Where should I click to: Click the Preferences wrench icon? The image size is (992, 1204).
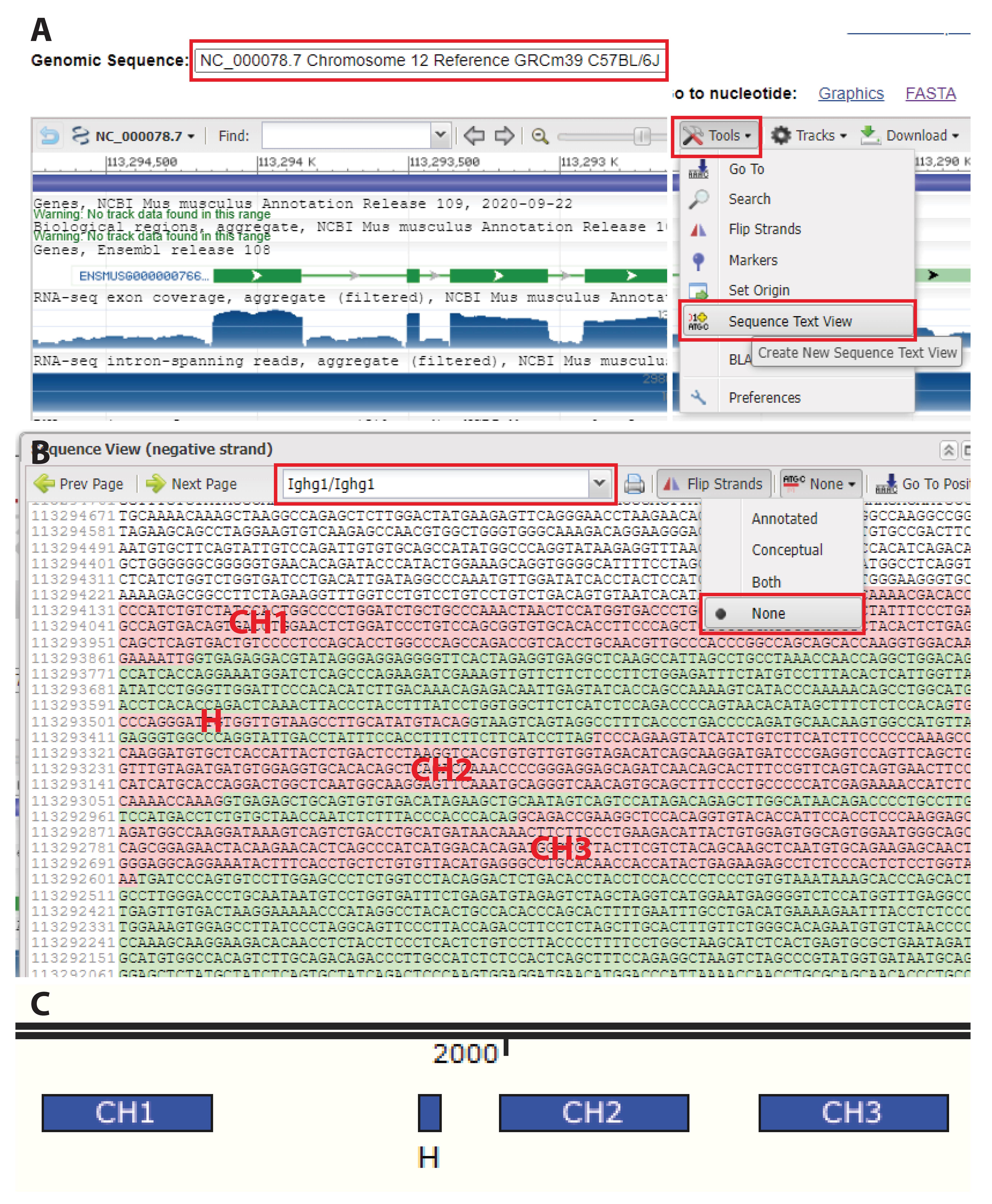[698, 398]
